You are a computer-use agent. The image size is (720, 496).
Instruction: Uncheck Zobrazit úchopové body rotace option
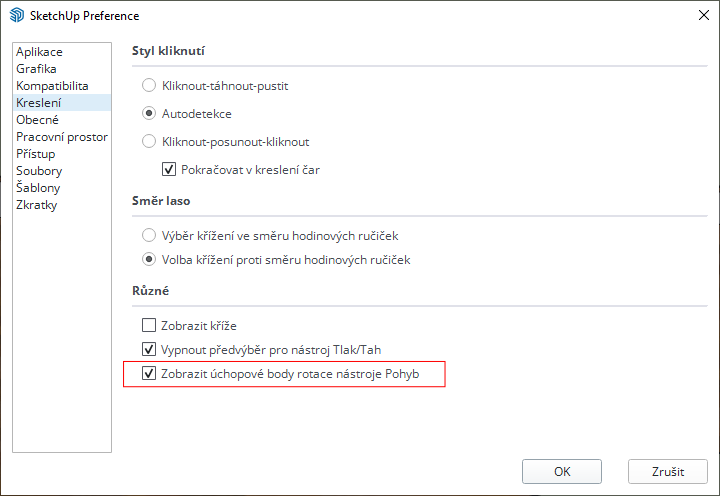click(150, 374)
